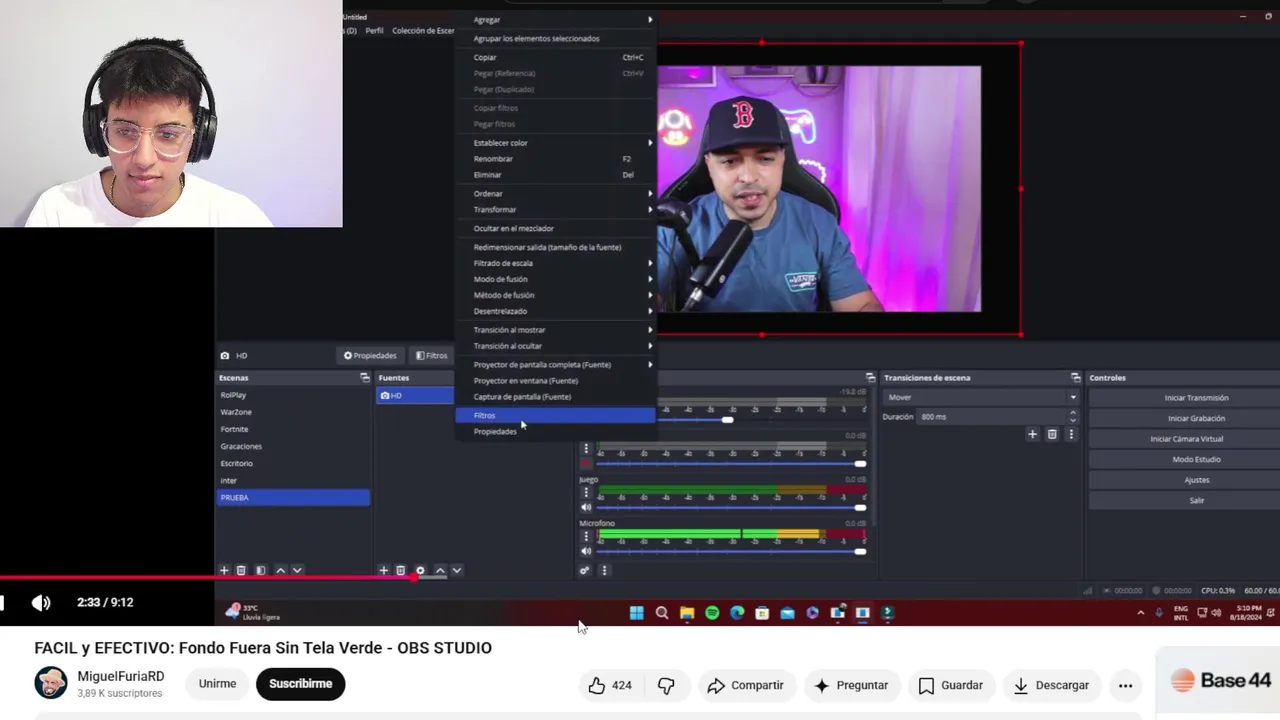Open source properties gear in Fuentes toolbar
The image size is (1280, 720).
pos(420,570)
